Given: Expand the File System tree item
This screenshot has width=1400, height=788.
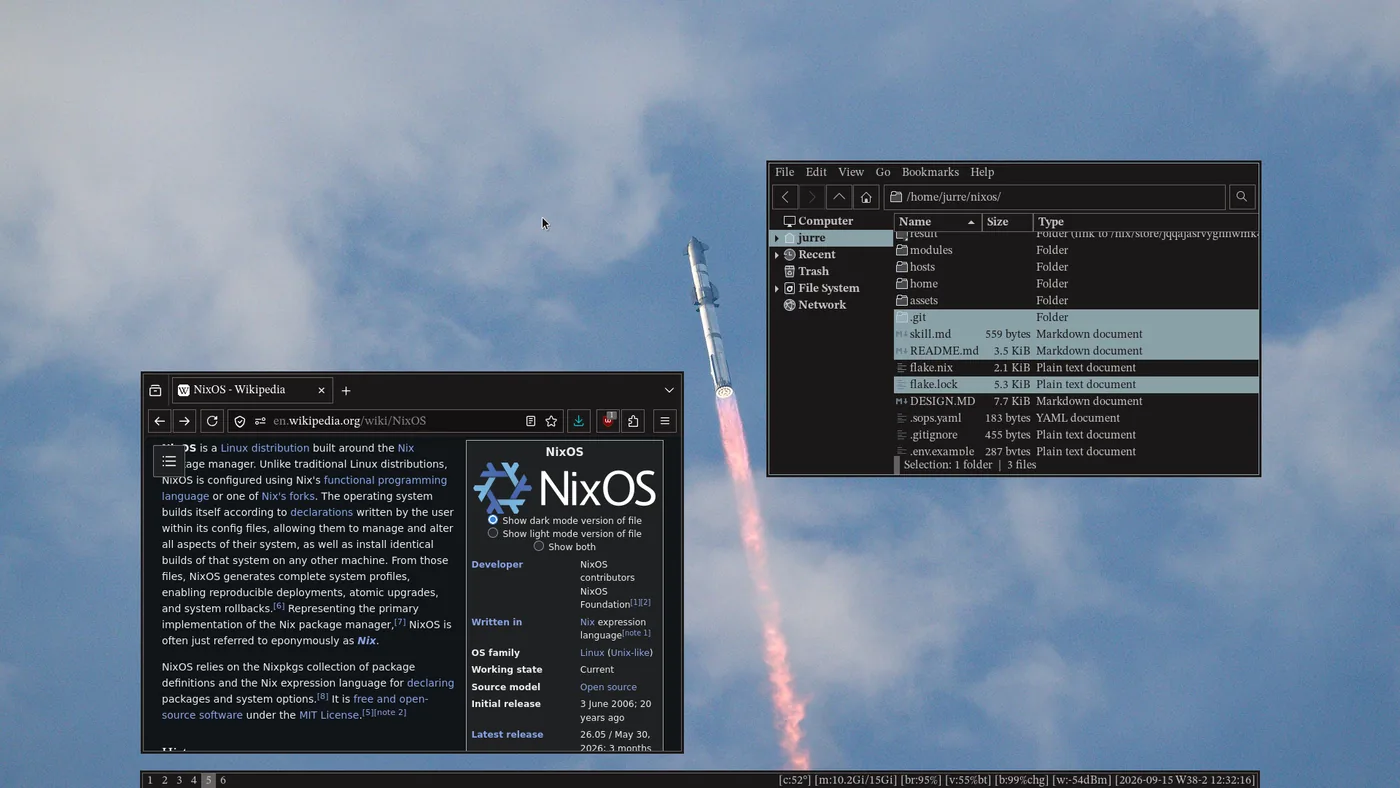Looking at the screenshot, I should pyautogui.click(x=777, y=288).
